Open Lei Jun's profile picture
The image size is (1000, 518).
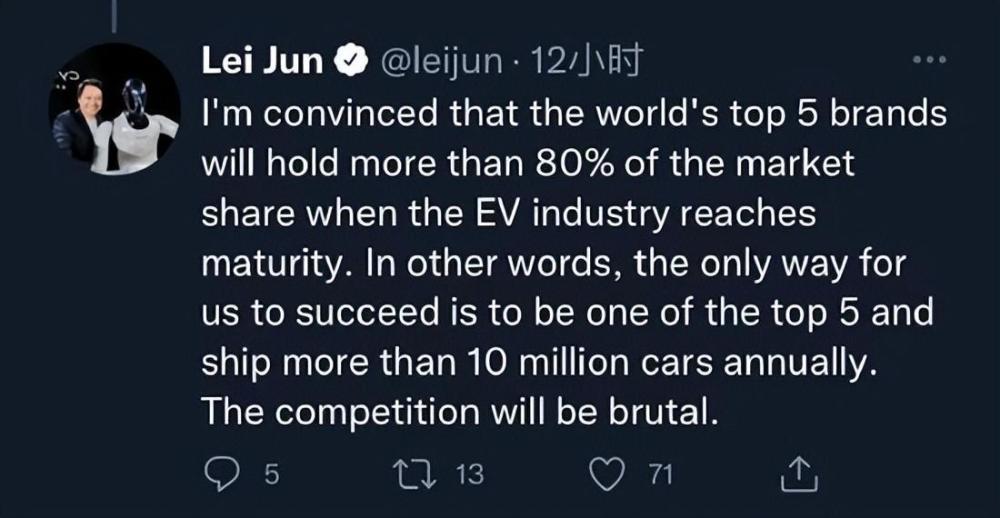coord(114,108)
